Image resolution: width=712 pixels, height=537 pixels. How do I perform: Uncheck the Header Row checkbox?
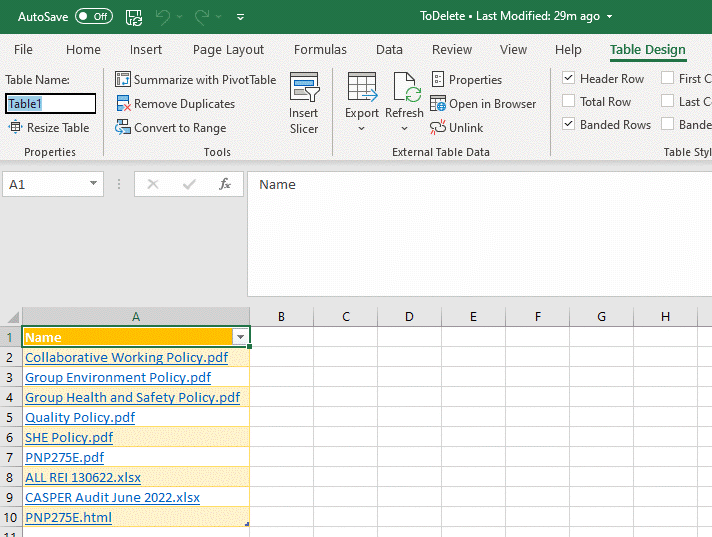coord(569,79)
